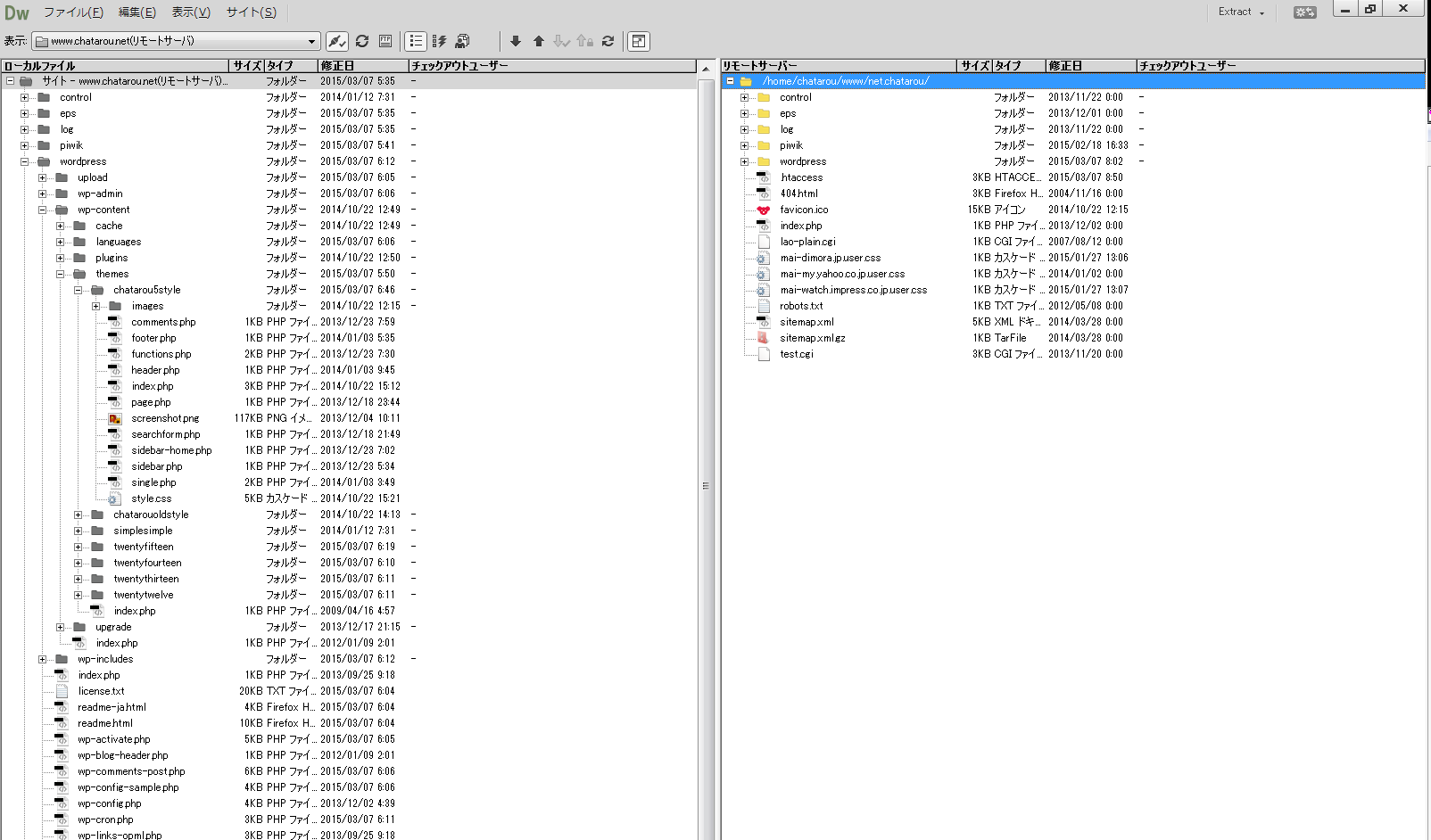Synchronize with remote server
The image size is (1431, 840).
click(x=608, y=41)
